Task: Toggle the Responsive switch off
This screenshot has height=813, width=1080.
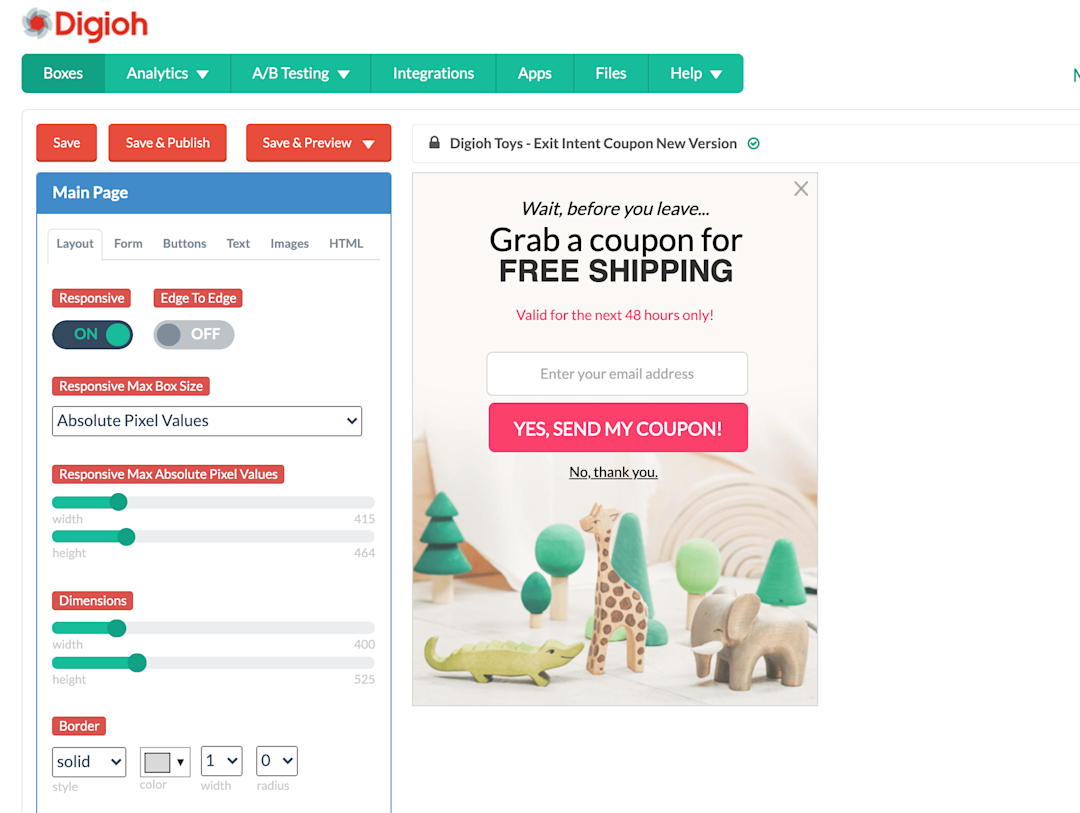Action: pos(92,335)
